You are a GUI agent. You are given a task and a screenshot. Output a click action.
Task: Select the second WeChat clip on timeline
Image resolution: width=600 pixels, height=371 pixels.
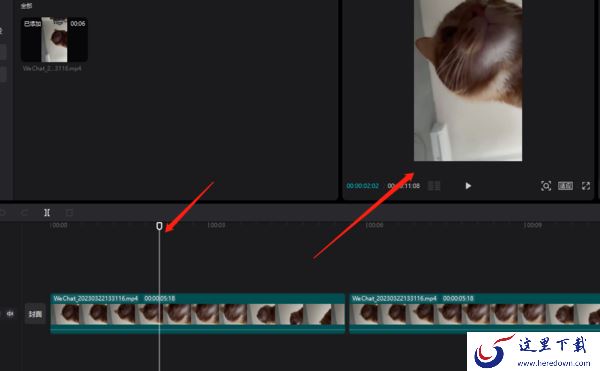click(474, 313)
